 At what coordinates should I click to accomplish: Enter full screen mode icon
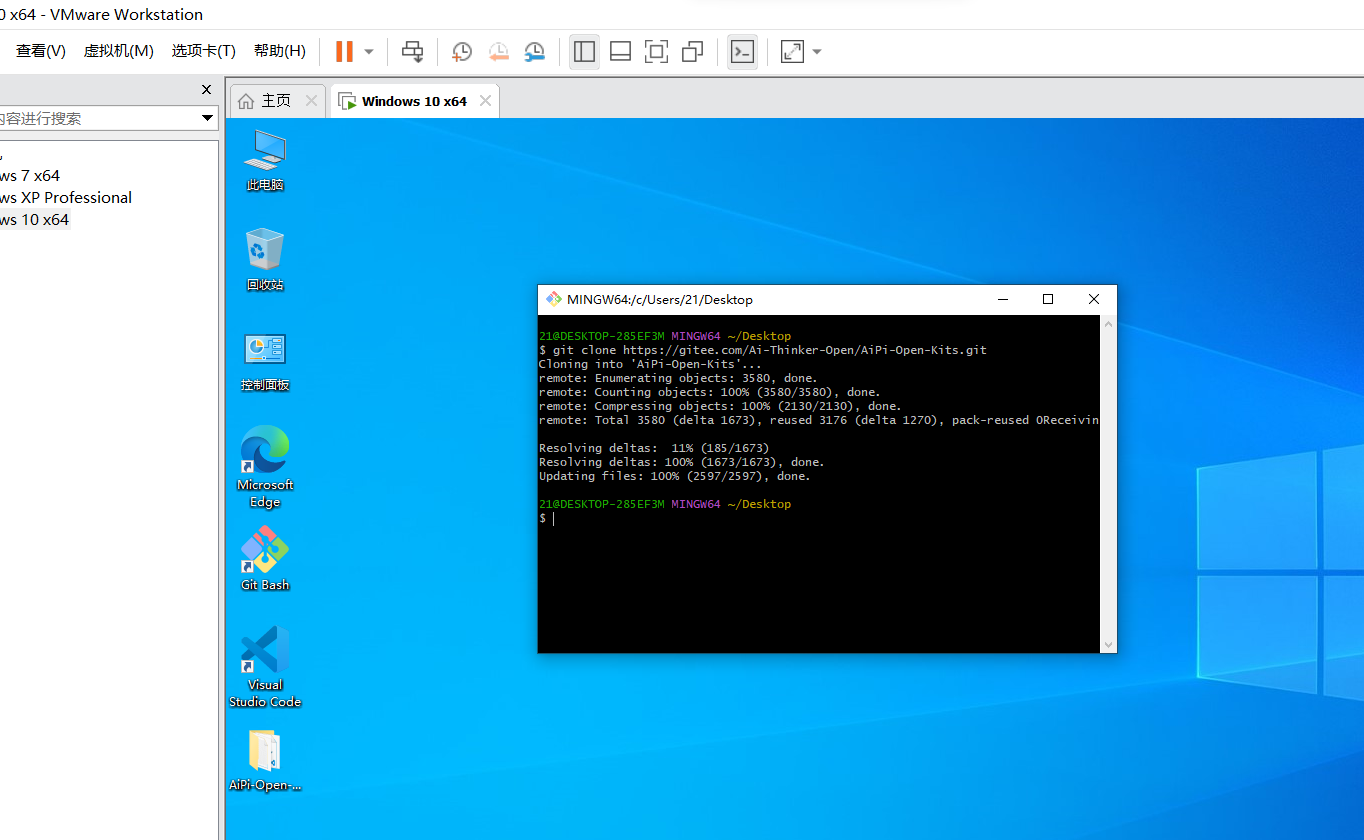click(x=656, y=51)
